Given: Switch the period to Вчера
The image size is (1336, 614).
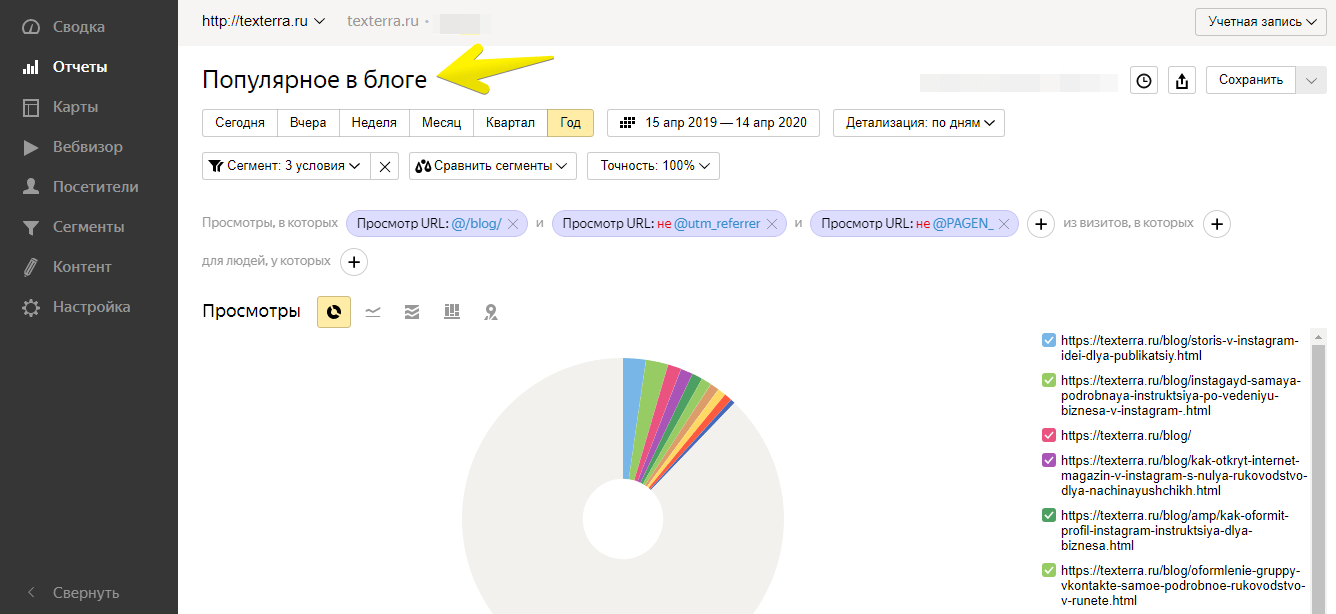Looking at the screenshot, I should point(308,123).
